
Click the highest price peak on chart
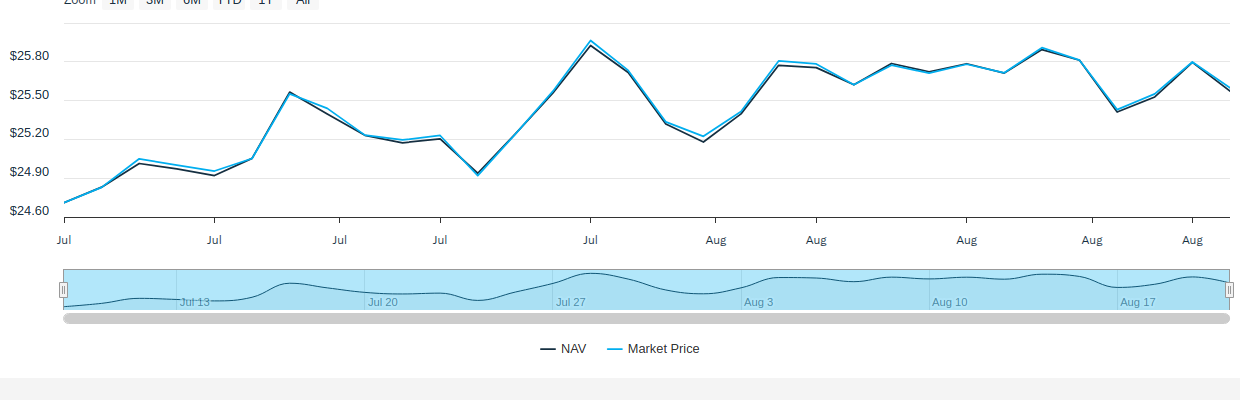590,41
